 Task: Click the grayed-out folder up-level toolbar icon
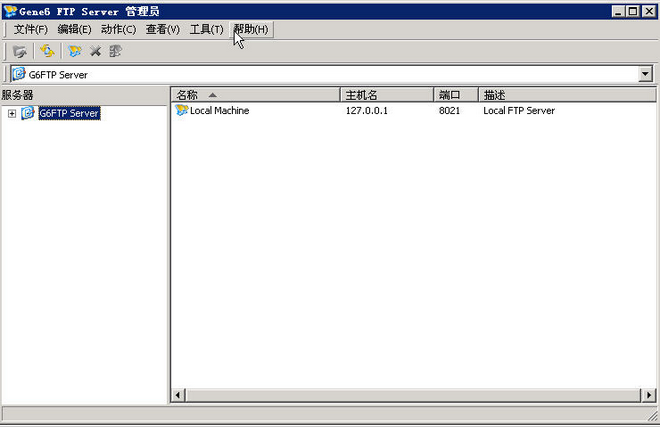click(x=19, y=52)
